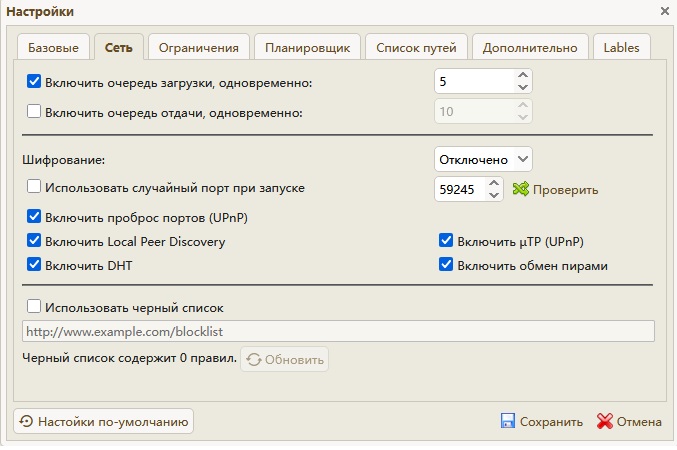Click up arrow of upload queue spinner

(523, 105)
